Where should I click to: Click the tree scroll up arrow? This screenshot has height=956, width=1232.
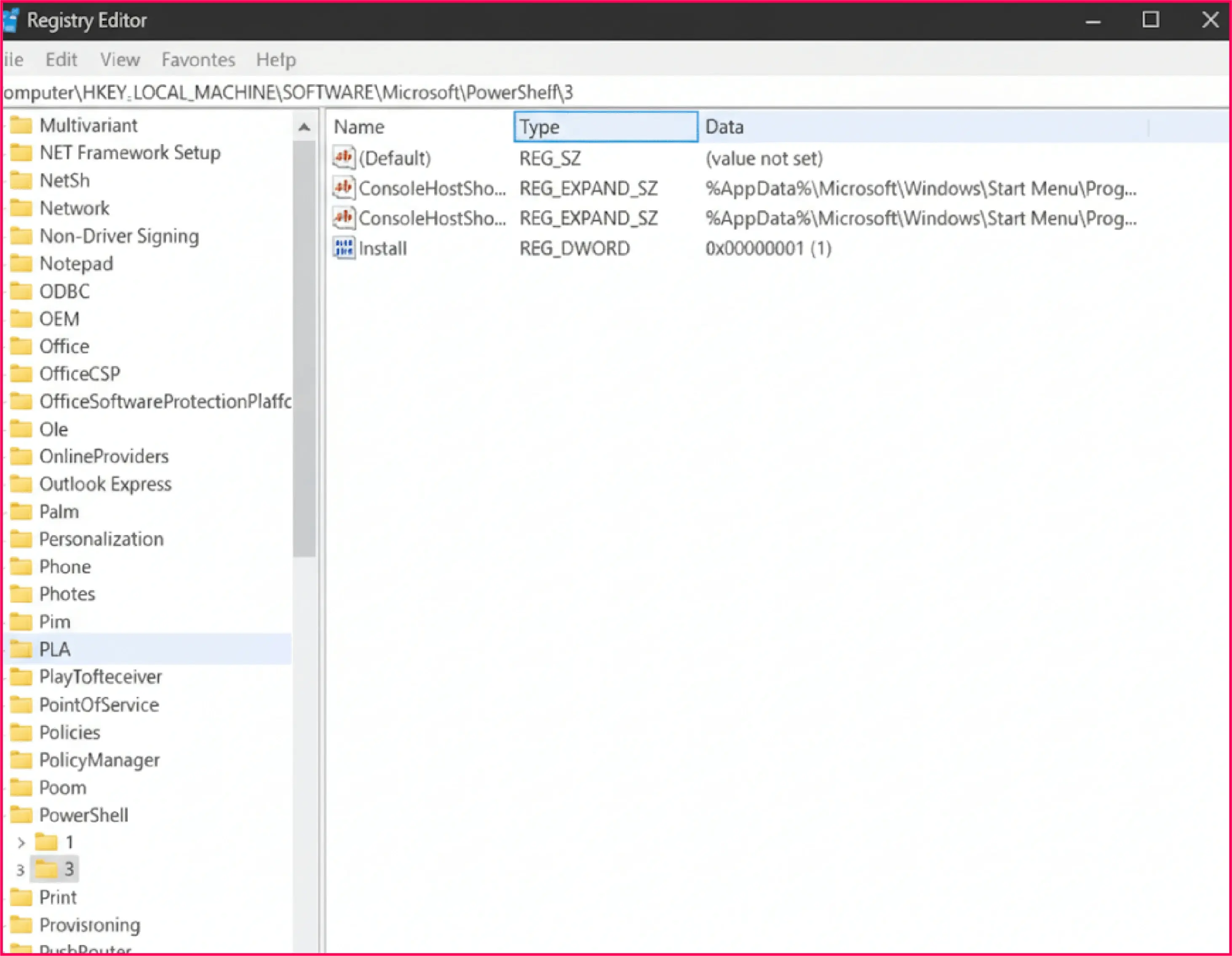click(304, 127)
